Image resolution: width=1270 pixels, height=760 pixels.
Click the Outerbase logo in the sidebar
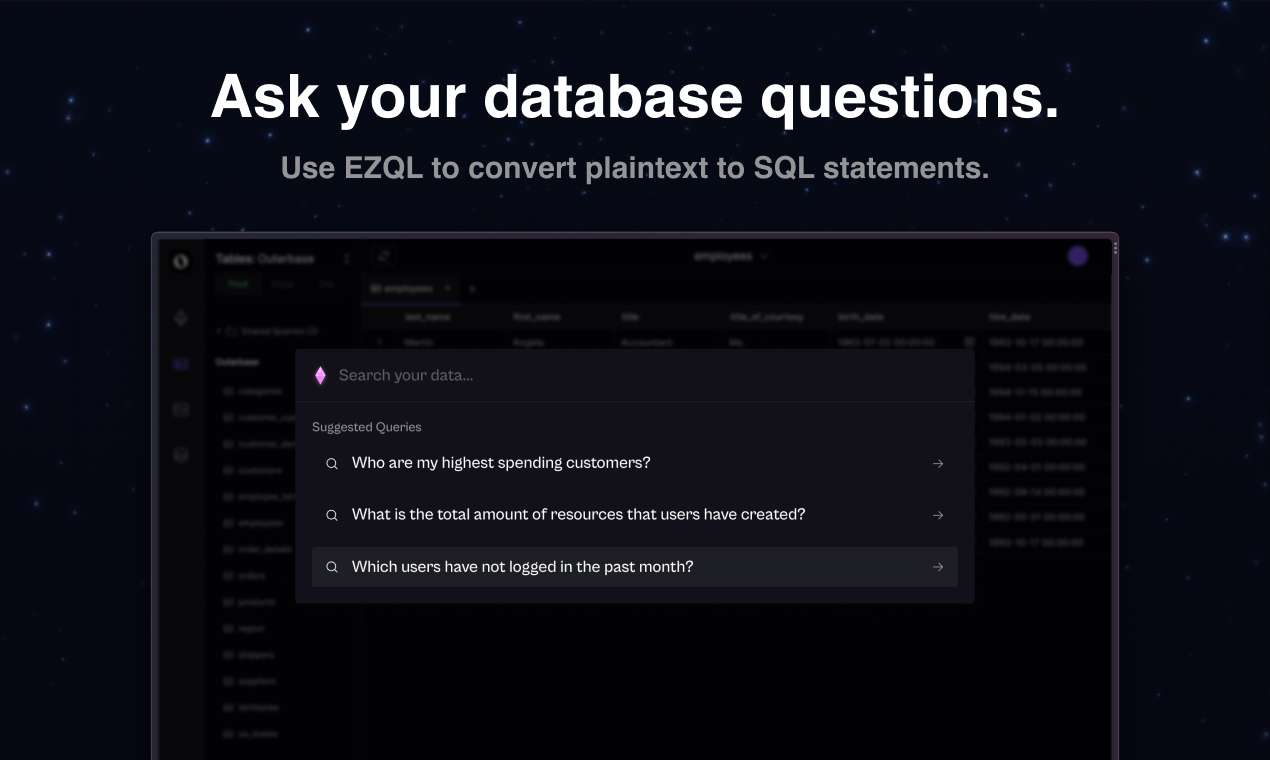point(181,260)
